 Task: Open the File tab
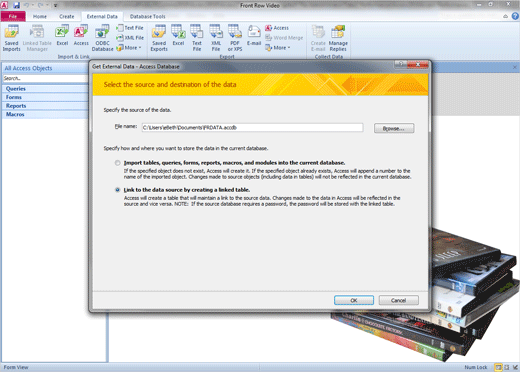[x=13, y=16]
